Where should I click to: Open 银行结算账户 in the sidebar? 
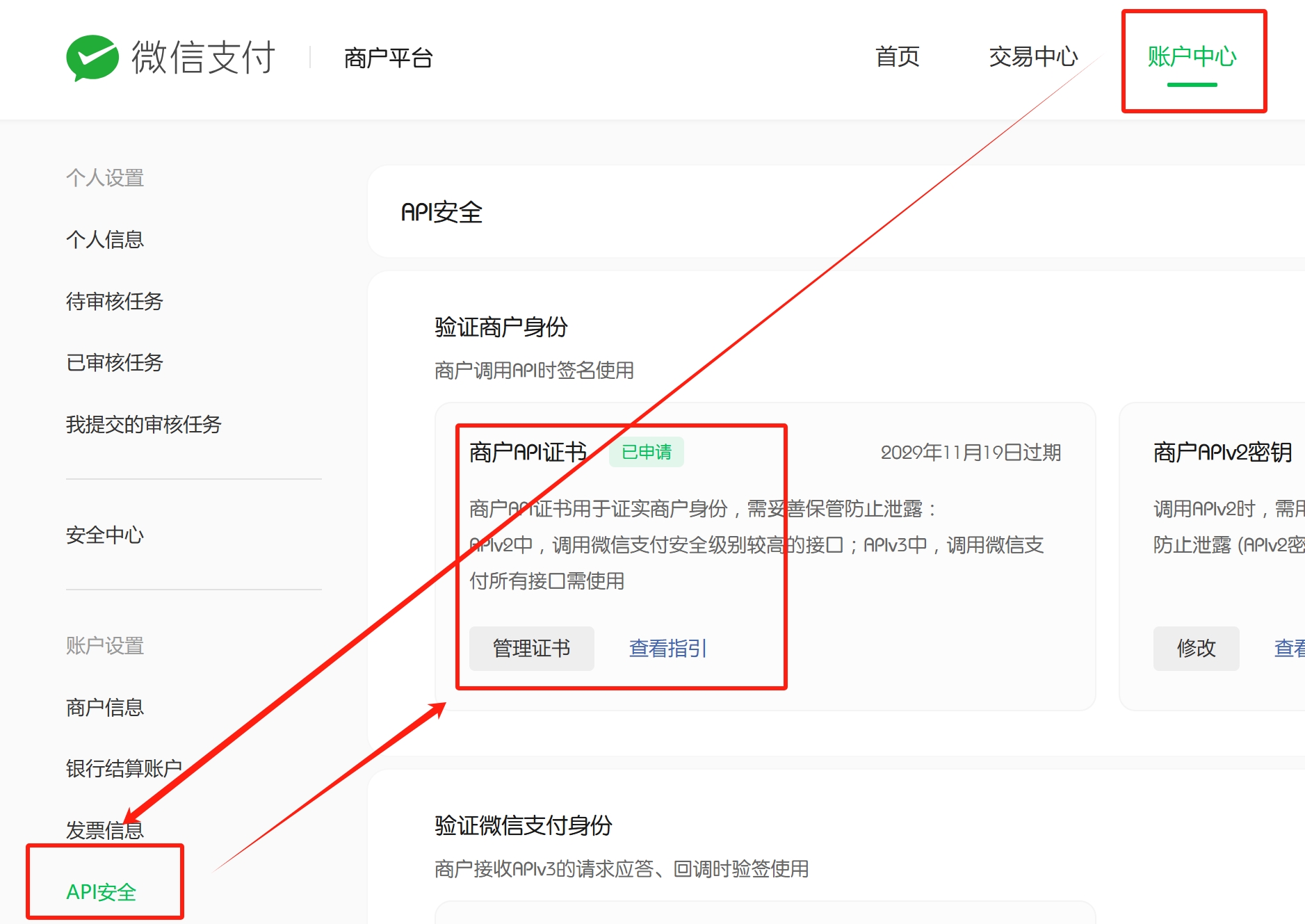(124, 768)
